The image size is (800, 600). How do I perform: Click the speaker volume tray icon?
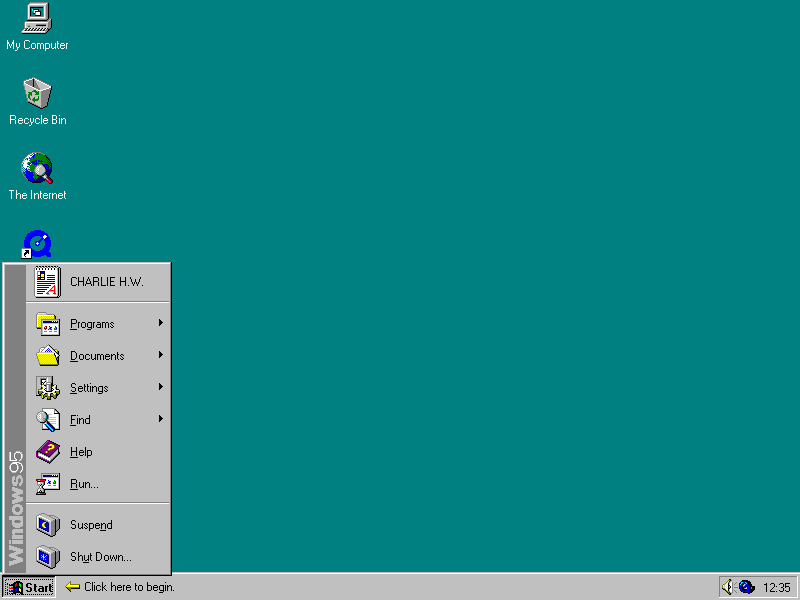[x=728, y=587]
